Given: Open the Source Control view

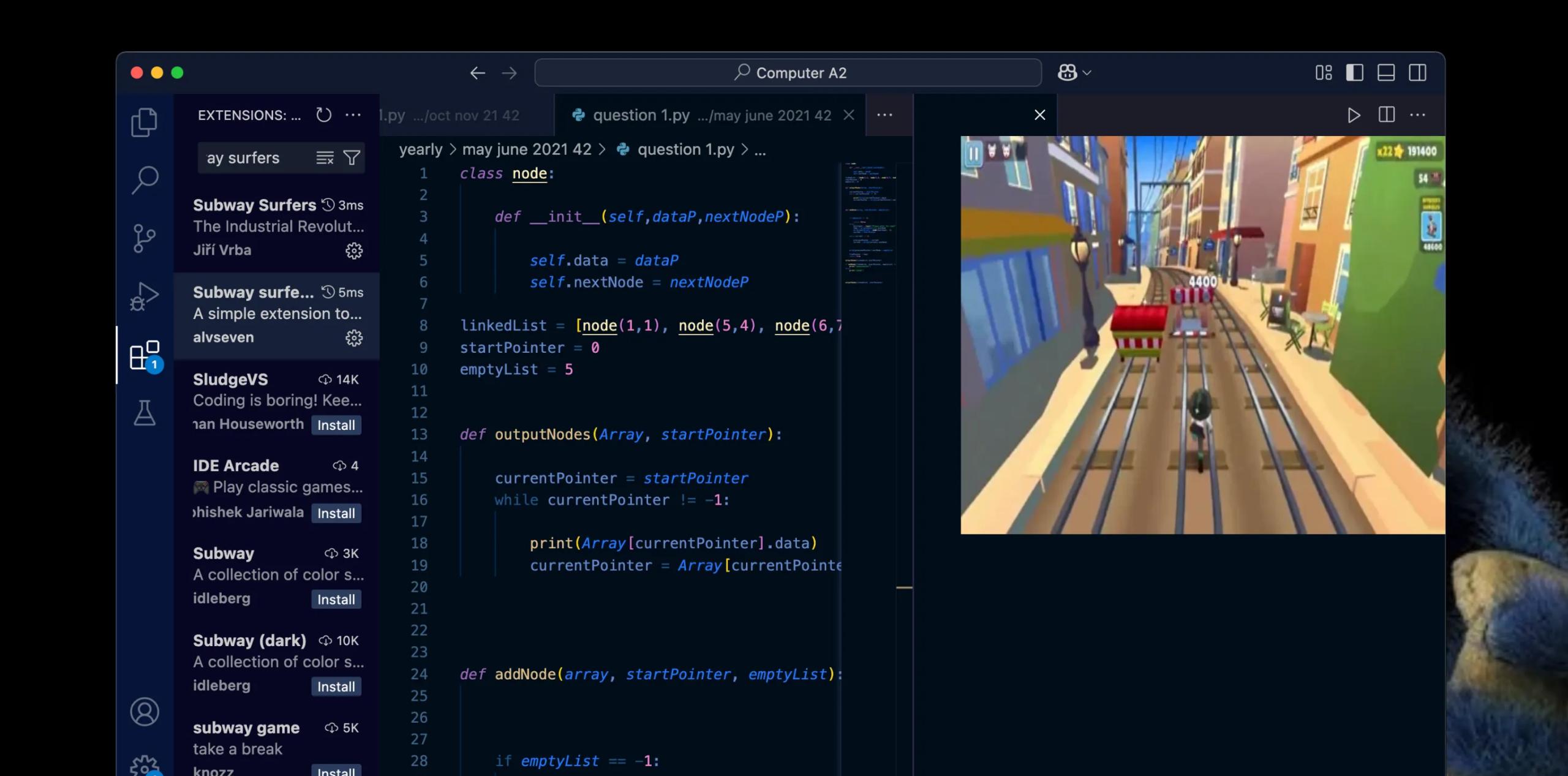Looking at the screenshot, I should click(x=145, y=238).
